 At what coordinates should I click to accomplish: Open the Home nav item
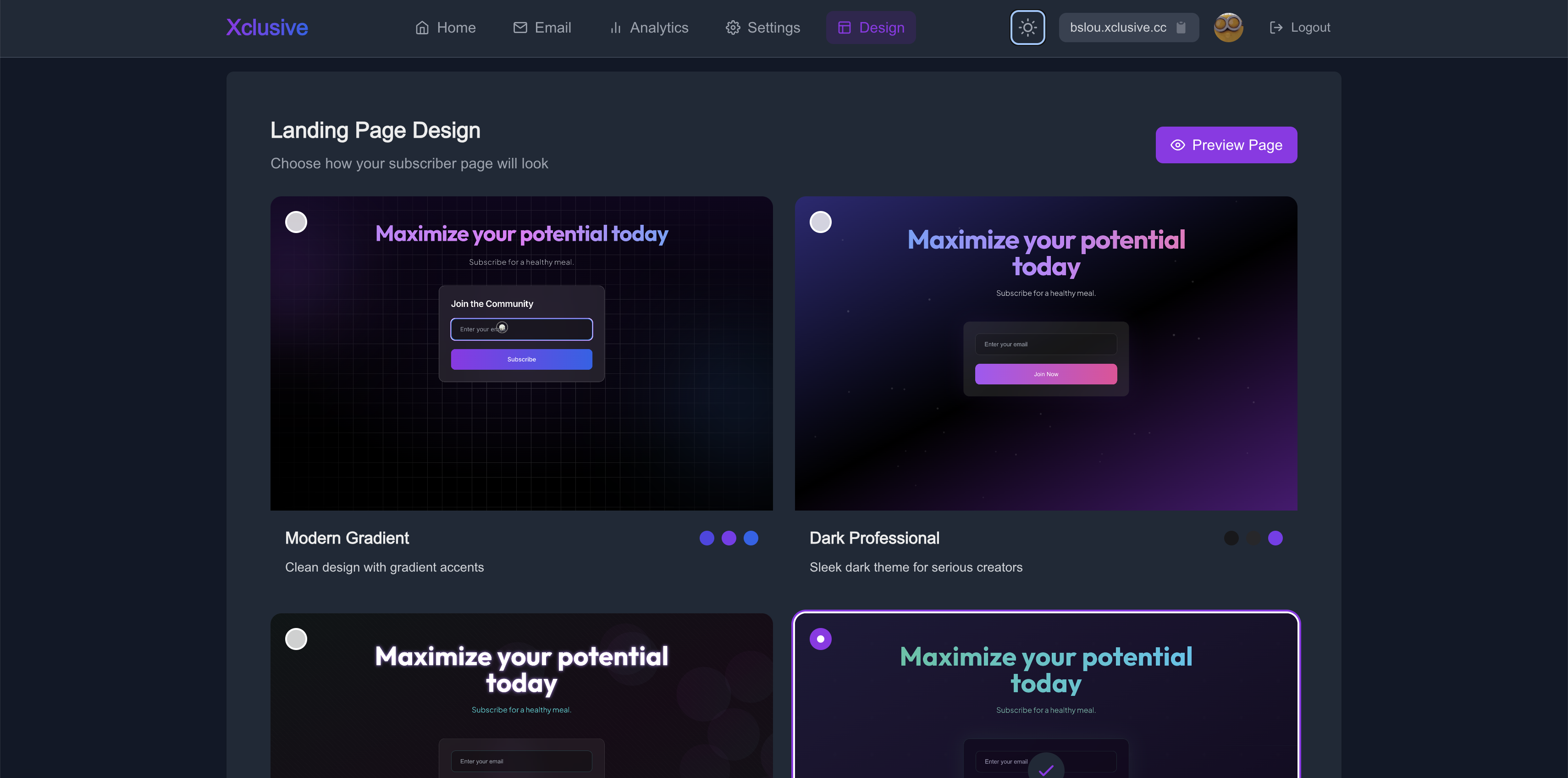tap(446, 28)
